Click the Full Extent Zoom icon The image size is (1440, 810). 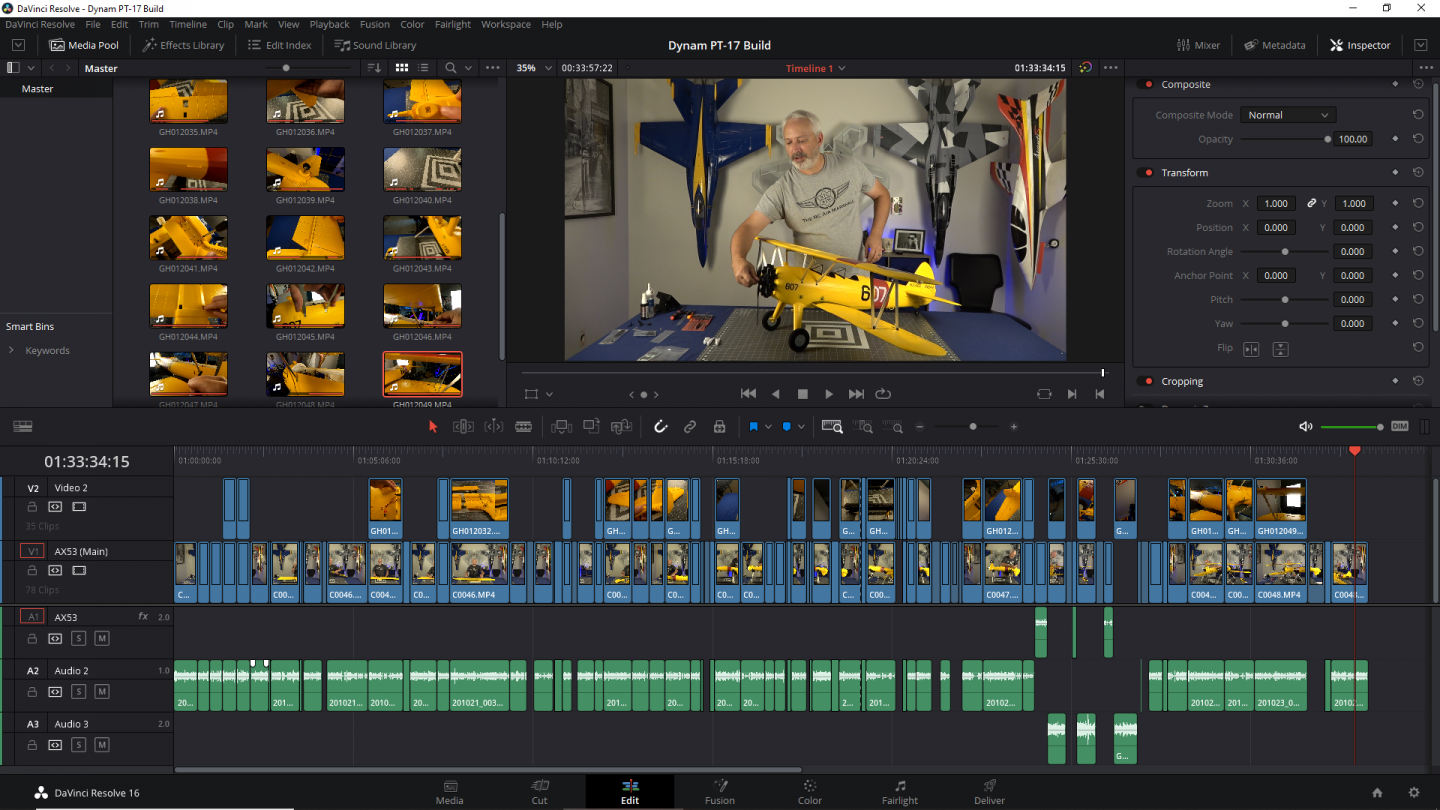(832, 426)
